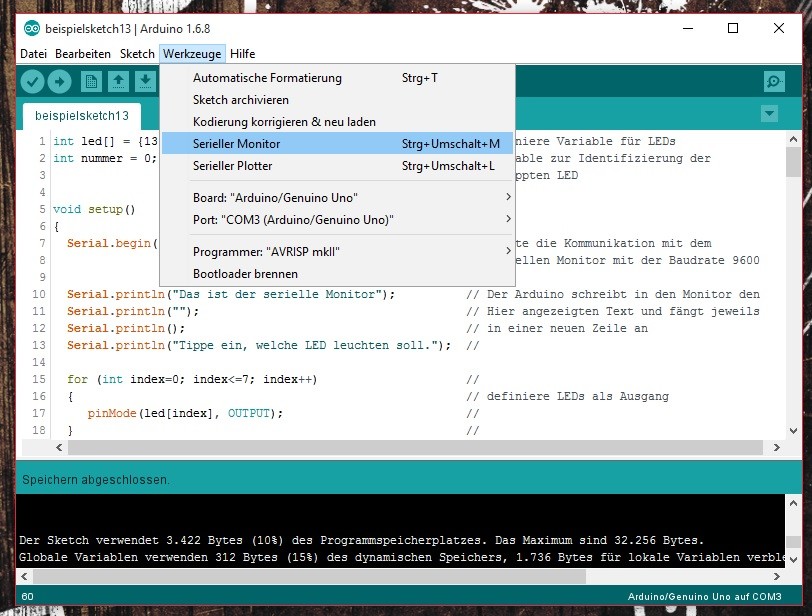Screen dimensions: 812x616
Task: Click the editor vertical scrollbar thumb
Action: (x=793, y=162)
